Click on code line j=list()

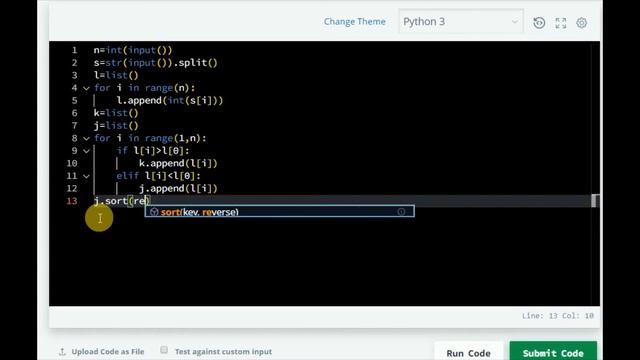point(116,126)
